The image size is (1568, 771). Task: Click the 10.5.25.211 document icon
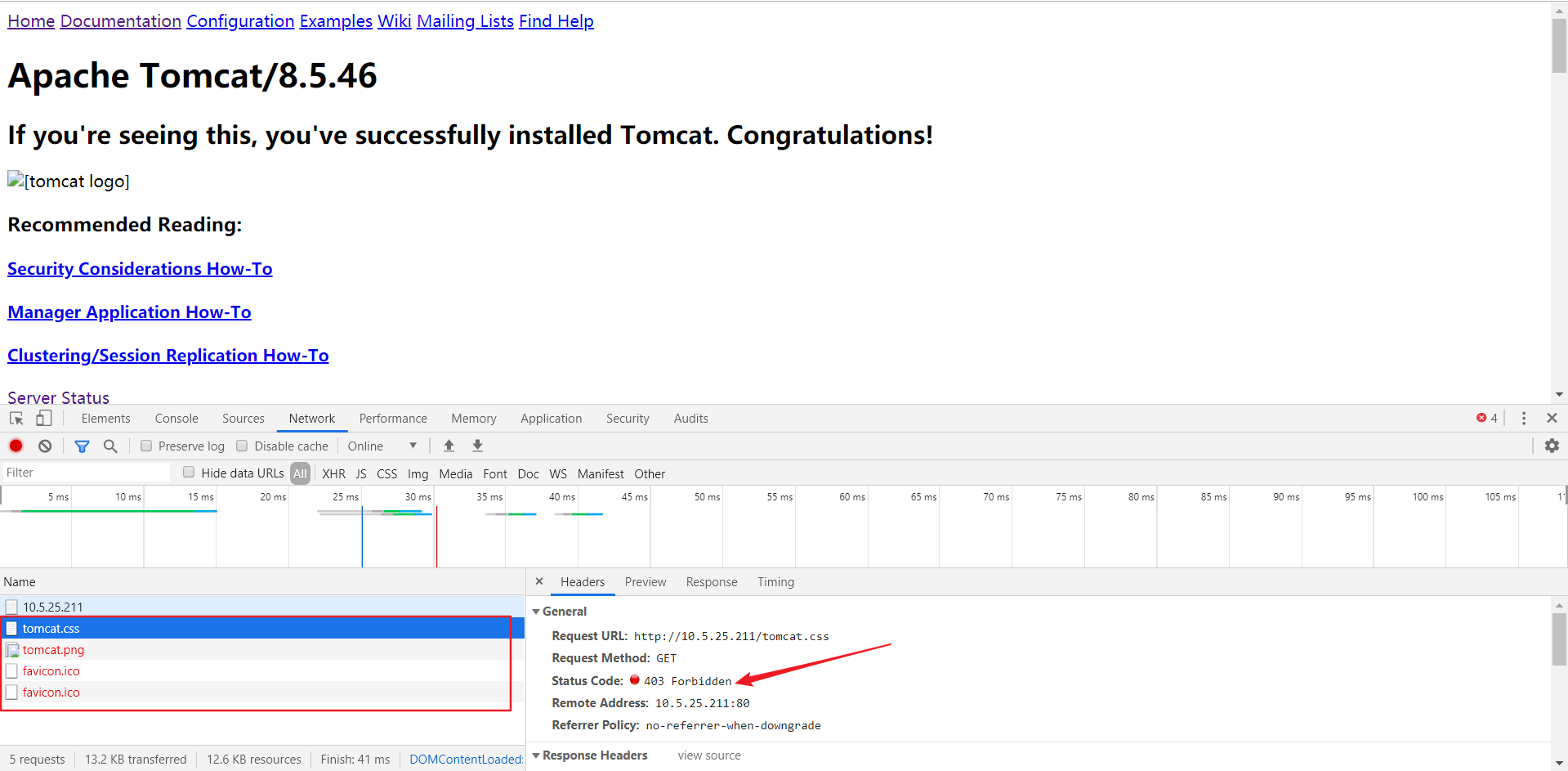click(x=11, y=607)
